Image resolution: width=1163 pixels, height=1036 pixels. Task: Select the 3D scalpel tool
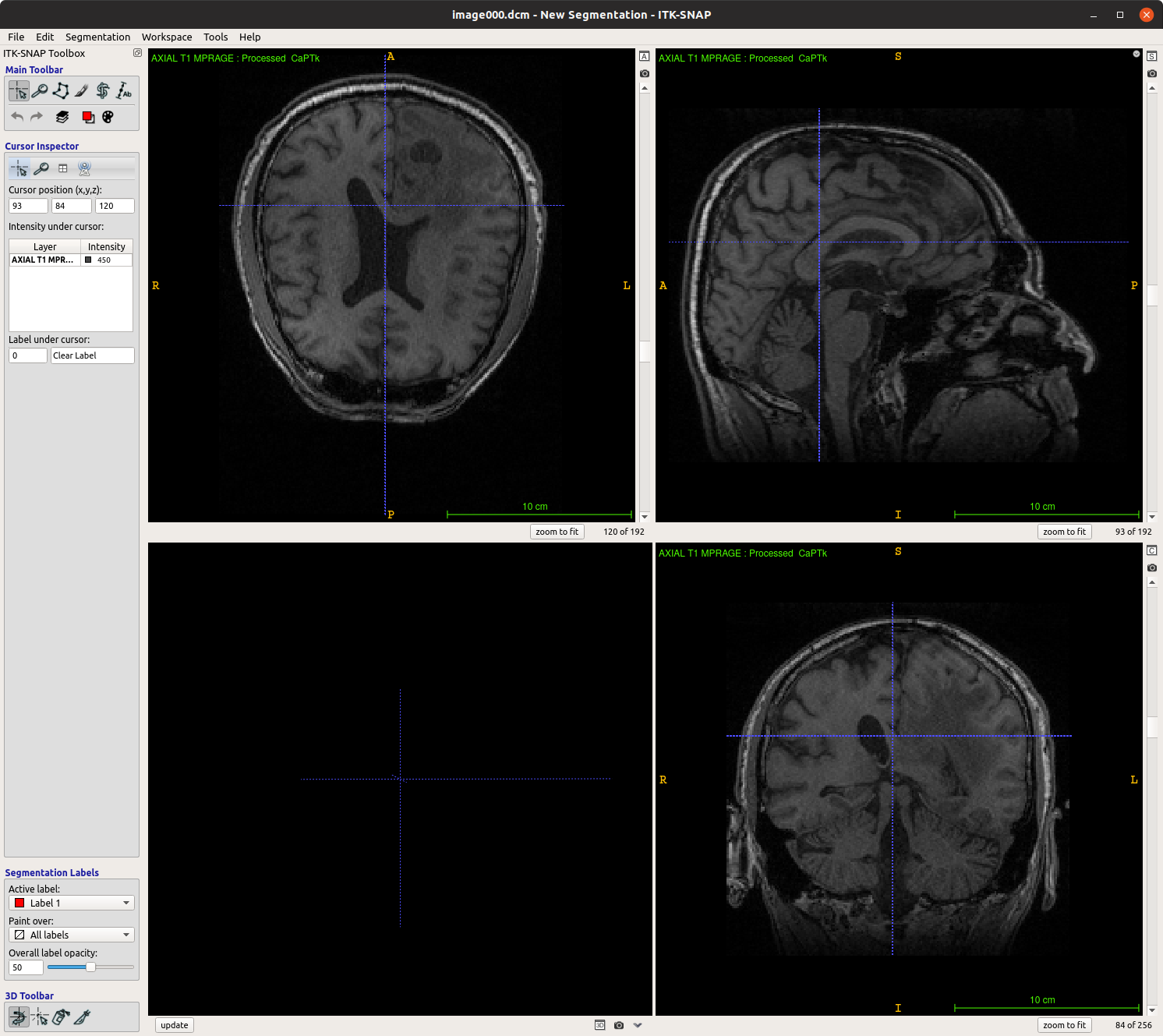point(82,1017)
